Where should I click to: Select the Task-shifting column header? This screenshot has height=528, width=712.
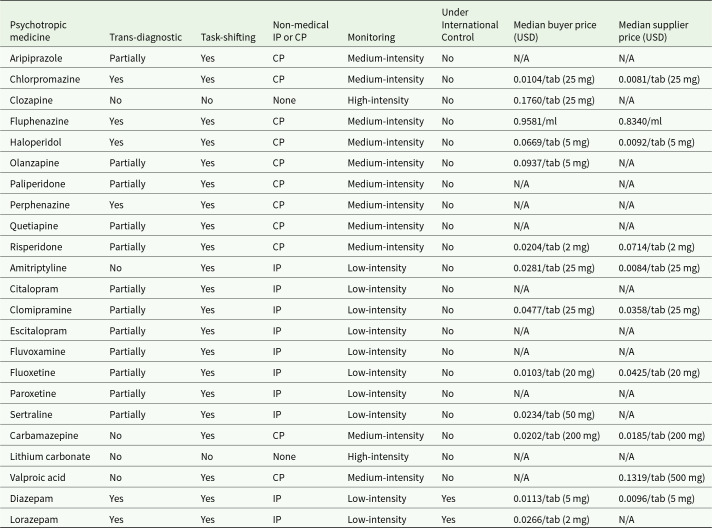[225, 37]
